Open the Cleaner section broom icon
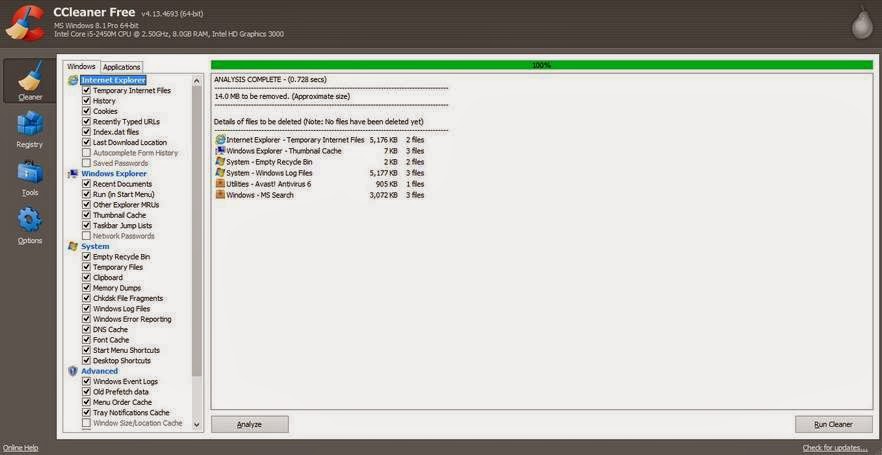The width and height of the screenshot is (882, 455). (x=30, y=76)
